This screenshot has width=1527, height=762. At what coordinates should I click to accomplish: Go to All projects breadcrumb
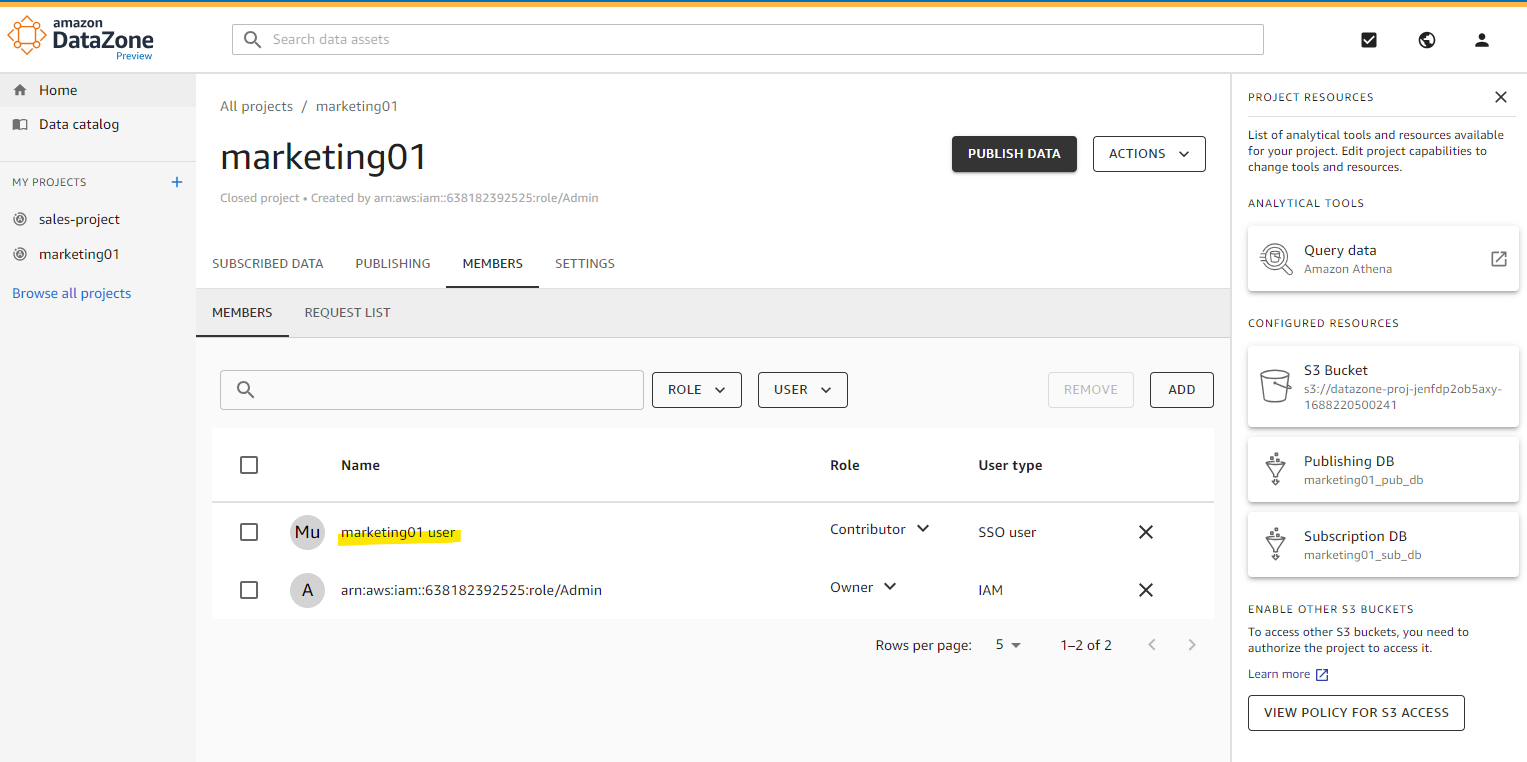click(x=257, y=106)
